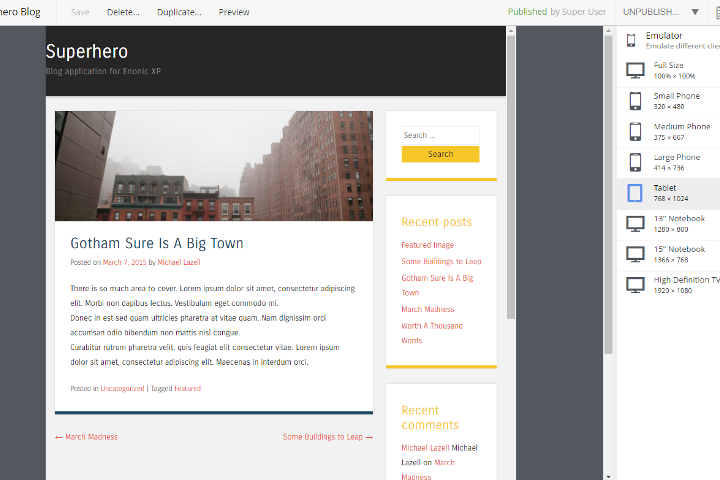Screen dimensions: 720x480
Task: Select the Full Size 100% × 100% option
Action: (669, 71)
